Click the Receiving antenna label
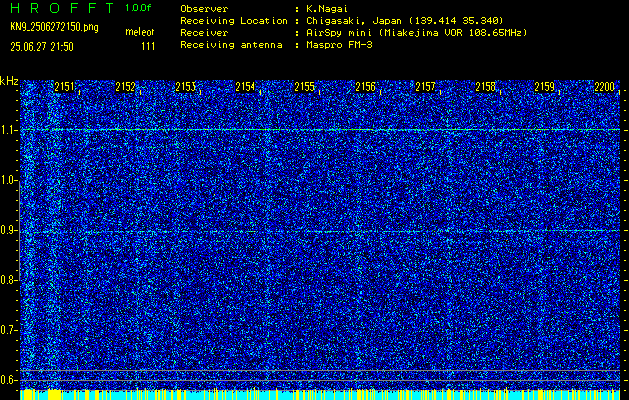629x400 pixels. point(231,45)
